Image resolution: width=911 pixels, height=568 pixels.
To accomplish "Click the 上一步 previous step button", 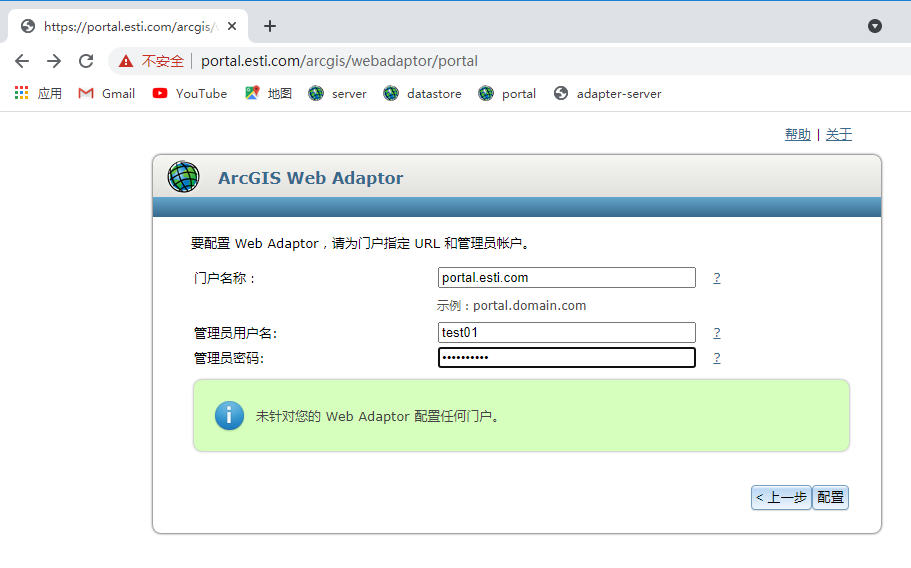I will (781, 498).
